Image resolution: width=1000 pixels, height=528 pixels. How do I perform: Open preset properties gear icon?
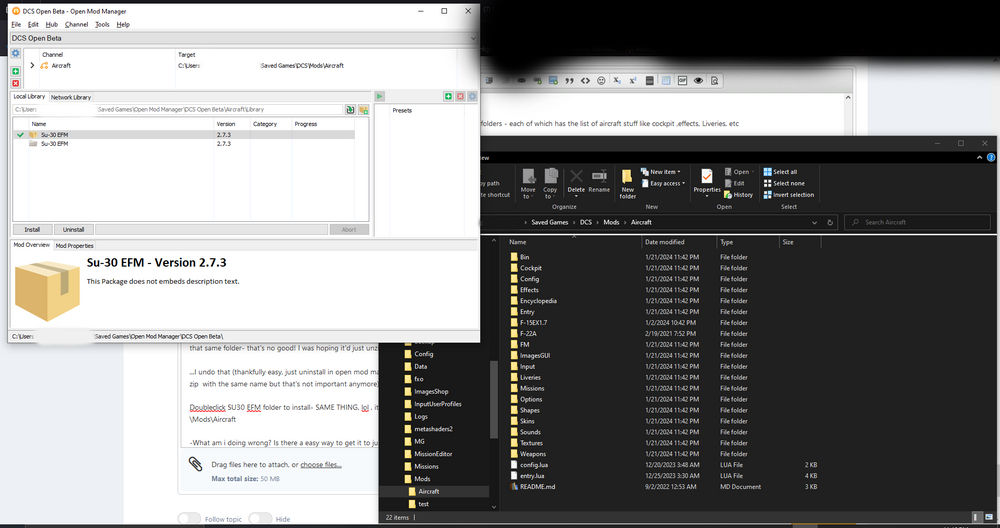point(472,96)
